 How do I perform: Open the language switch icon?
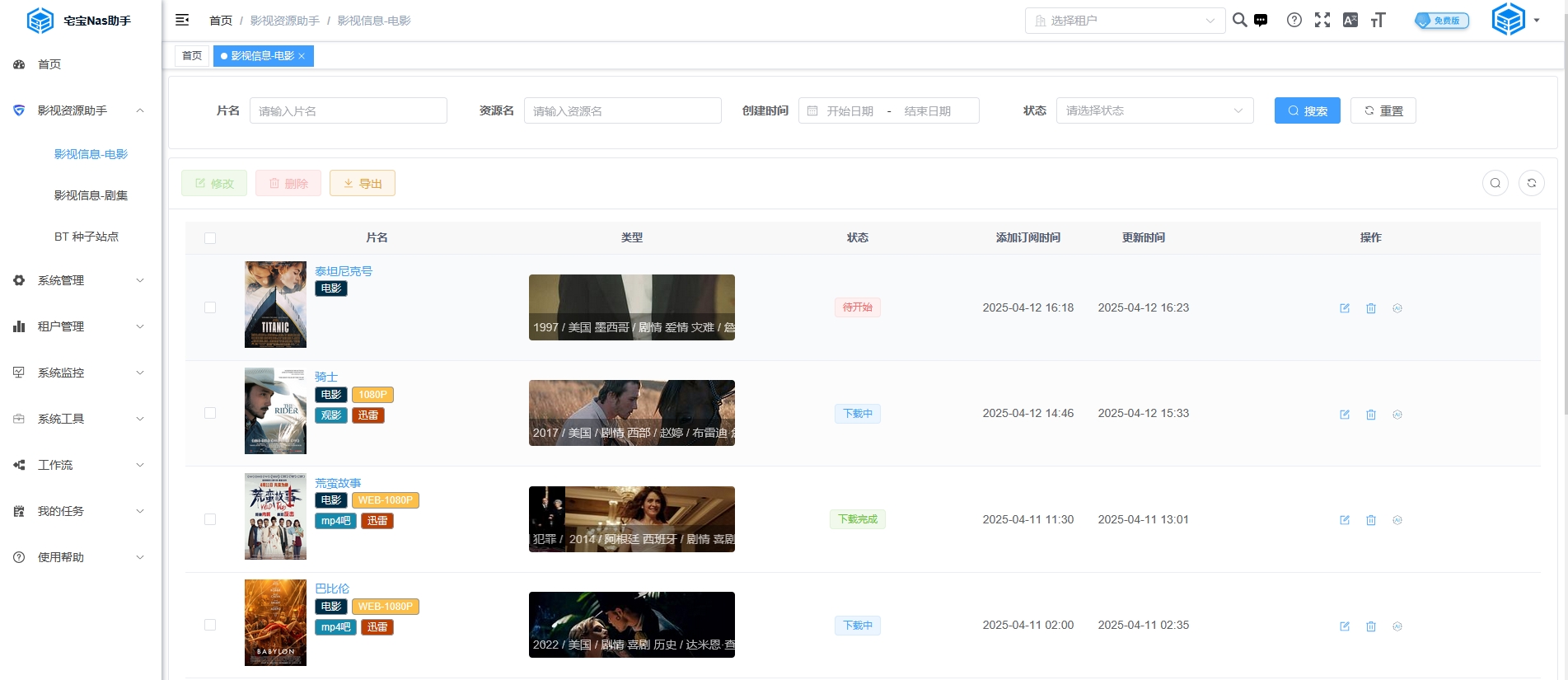tap(1350, 20)
